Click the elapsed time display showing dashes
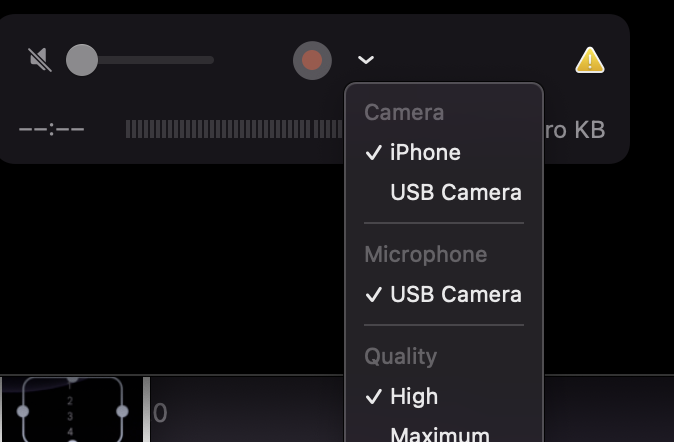 tap(52, 129)
